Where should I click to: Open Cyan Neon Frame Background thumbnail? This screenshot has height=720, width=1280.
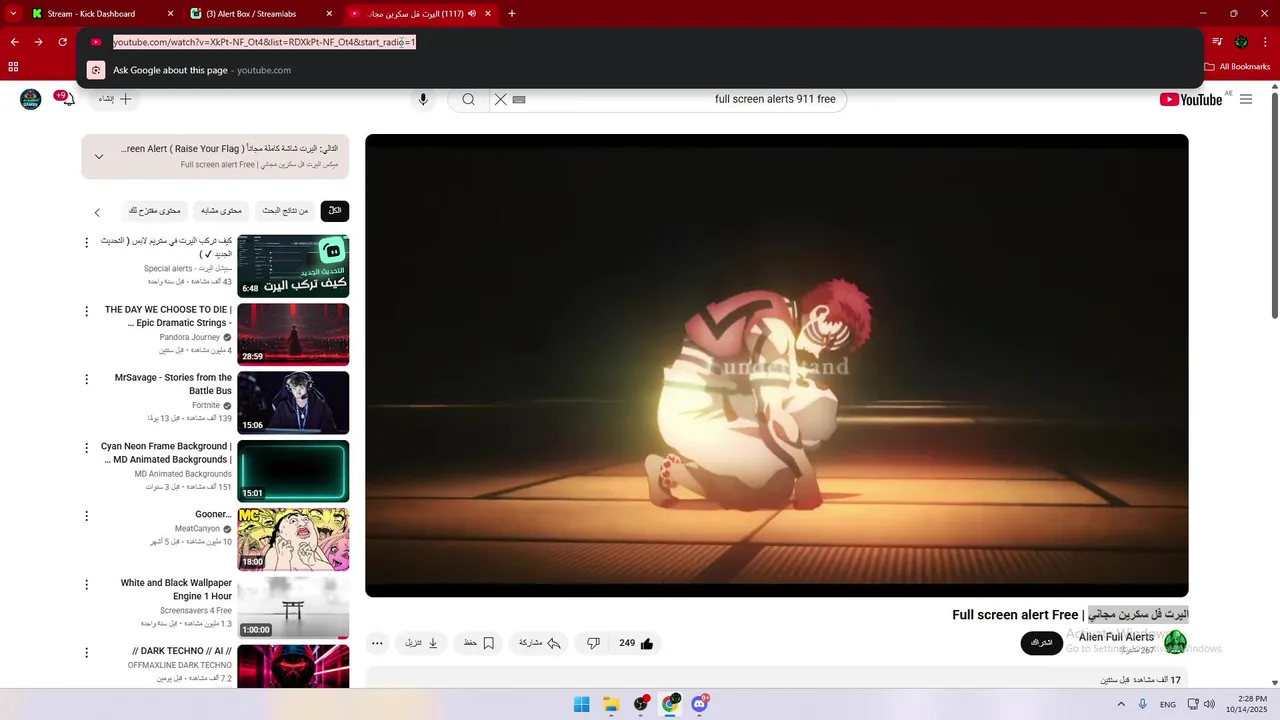tap(293, 471)
